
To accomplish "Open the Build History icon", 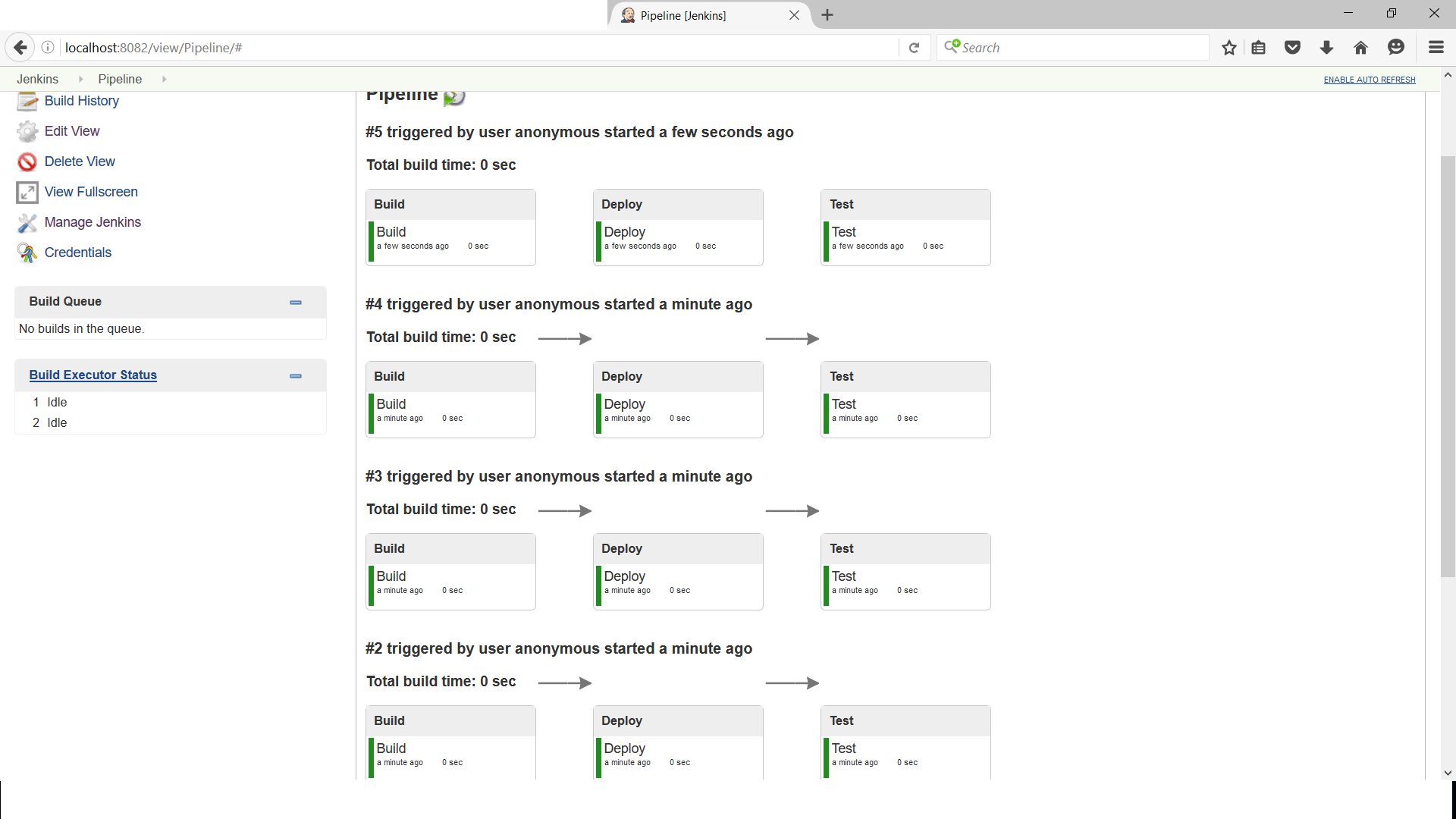I will click(27, 101).
